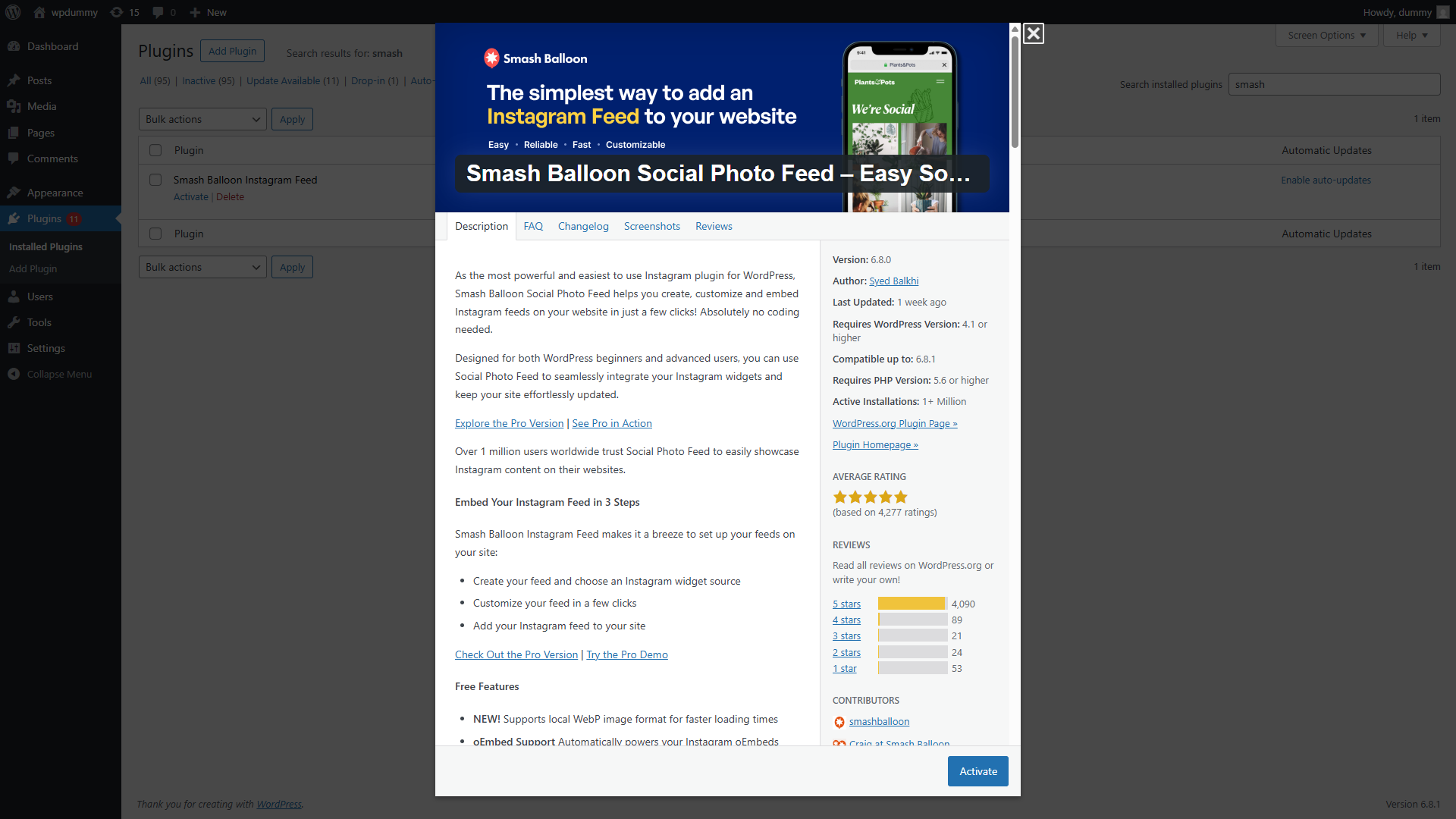This screenshot has width=1456, height=819.
Task: Click the plus New icon in admin bar
Action: (195, 12)
